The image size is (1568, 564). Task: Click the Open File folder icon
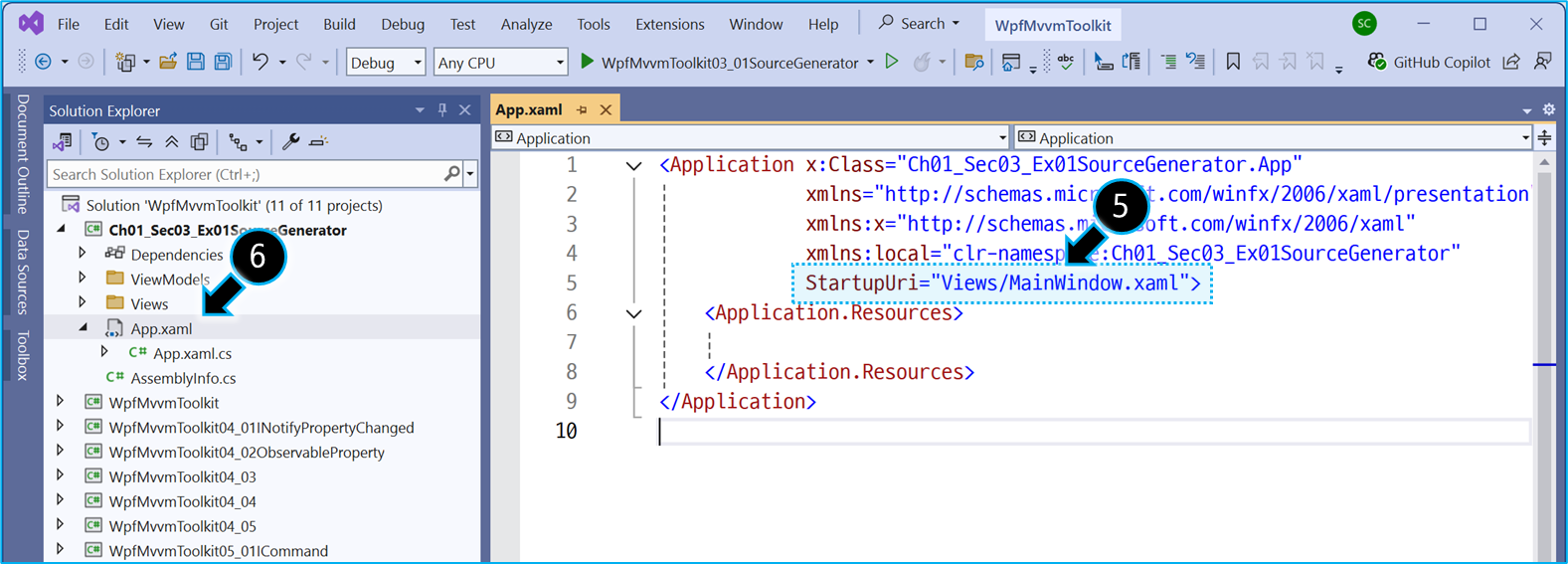click(x=168, y=62)
